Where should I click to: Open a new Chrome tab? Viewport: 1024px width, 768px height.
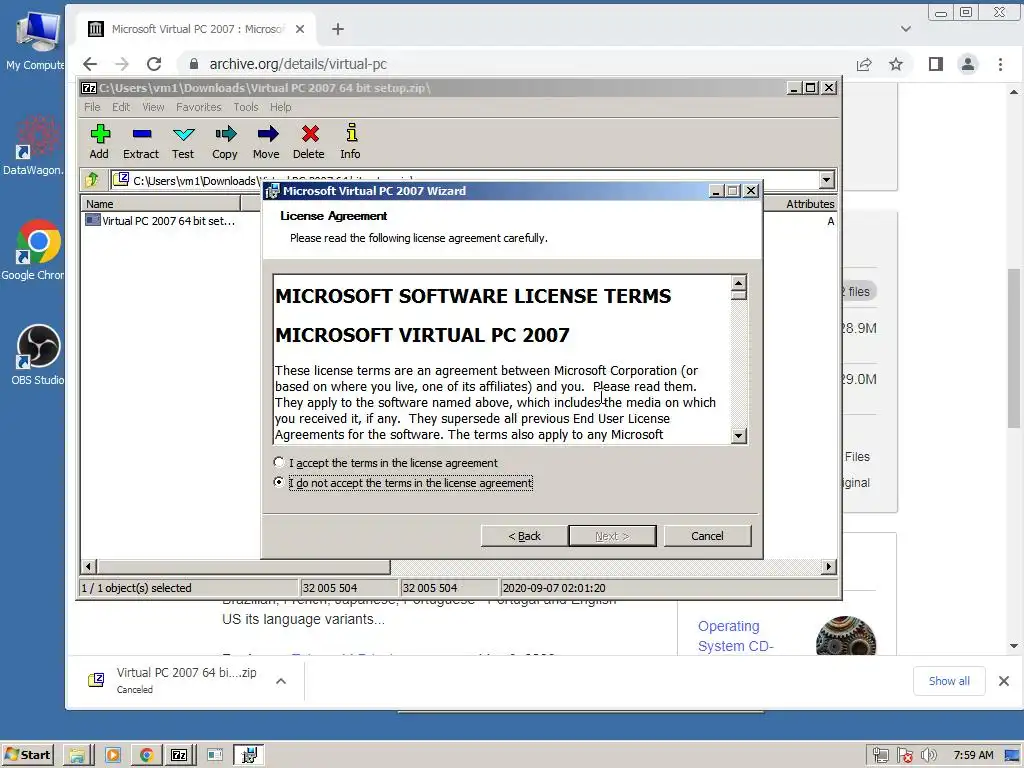[x=338, y=29]
